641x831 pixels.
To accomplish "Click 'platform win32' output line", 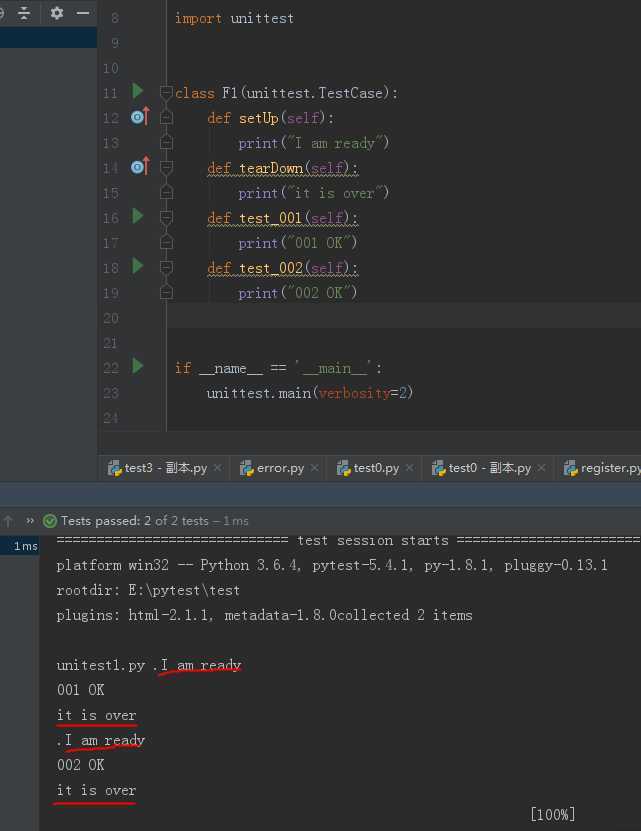I will (x=332, y=565).
